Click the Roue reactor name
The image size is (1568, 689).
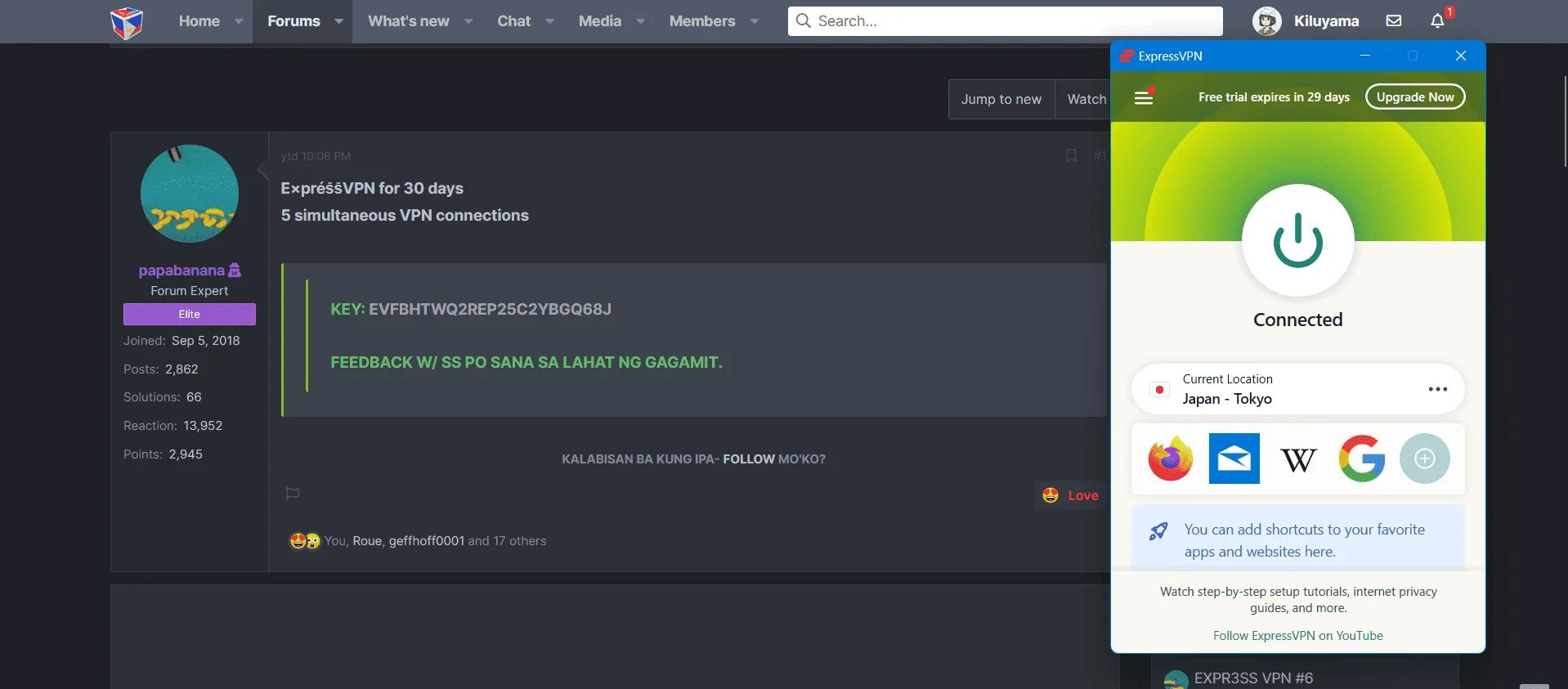[x=367, y=541]
